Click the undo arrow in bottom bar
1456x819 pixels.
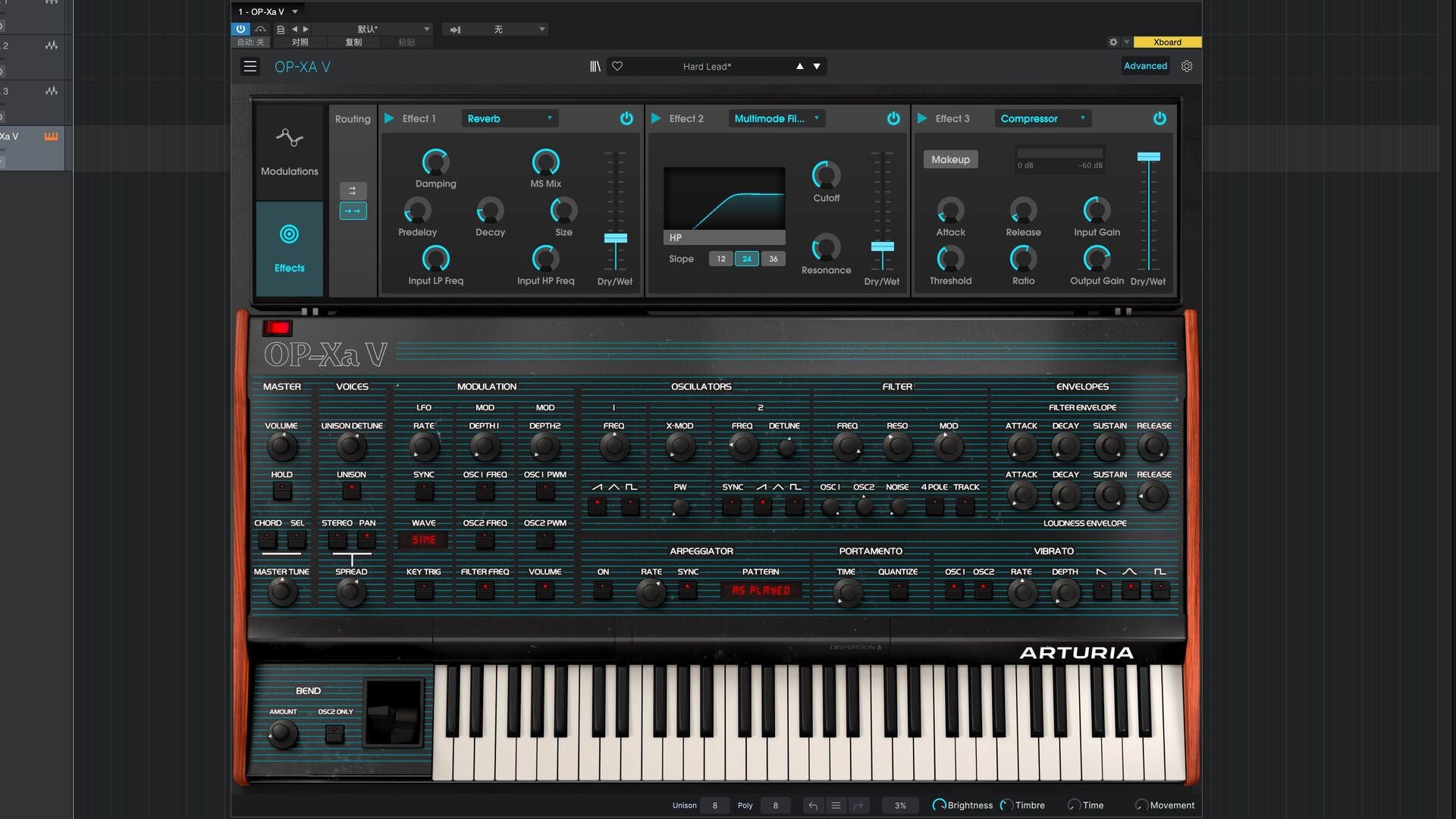[813, 805]
